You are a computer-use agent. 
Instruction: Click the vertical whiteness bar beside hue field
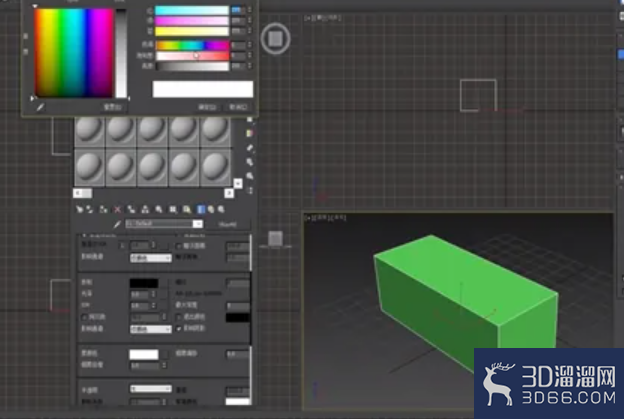pyautogui.click(x=121, y=53)
